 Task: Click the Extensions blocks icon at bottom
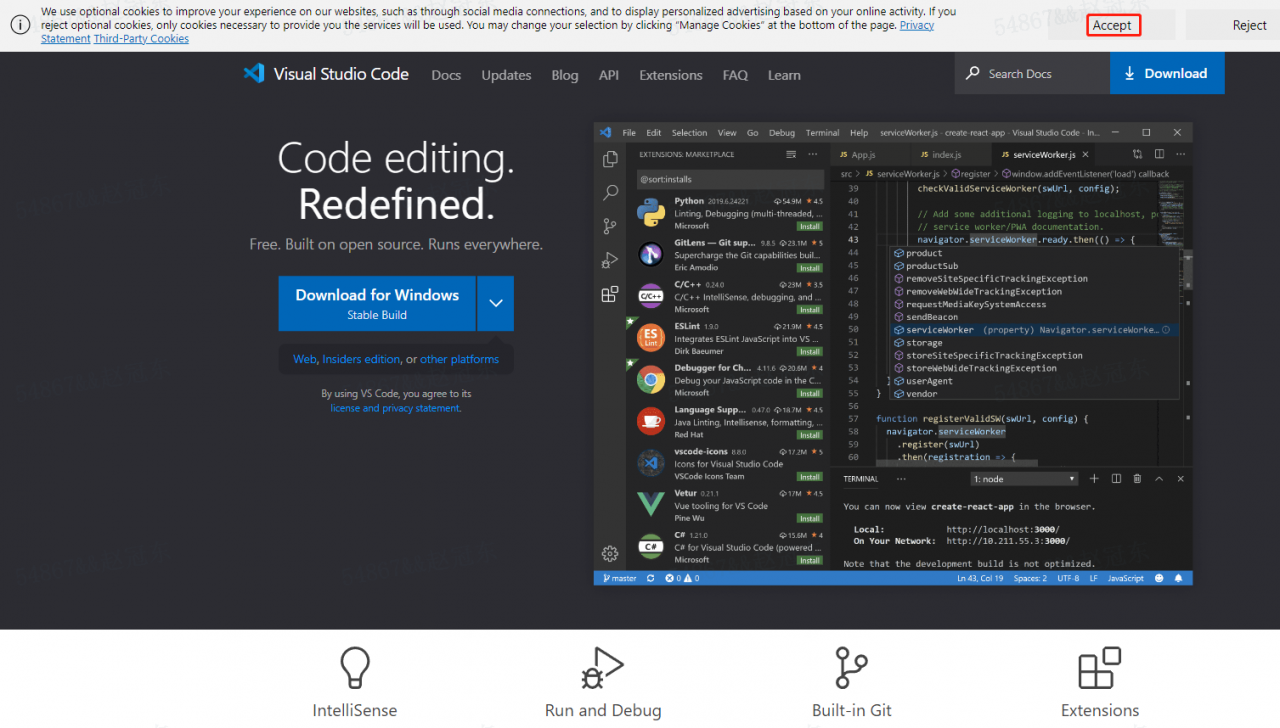1100,667
